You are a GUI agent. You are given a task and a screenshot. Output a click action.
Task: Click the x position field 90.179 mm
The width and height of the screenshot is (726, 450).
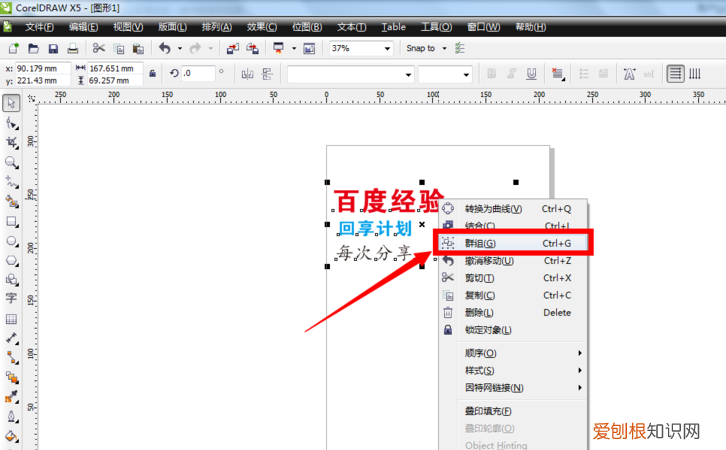pos(43,68)
